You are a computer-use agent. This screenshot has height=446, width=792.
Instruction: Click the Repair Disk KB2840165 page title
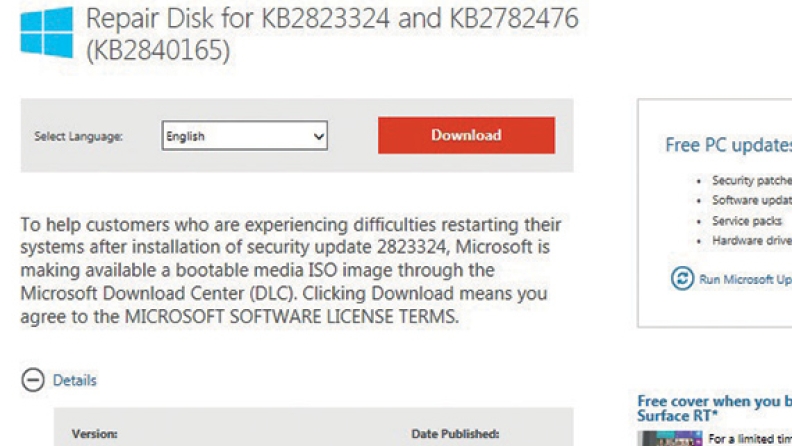(x=332, y=34)
